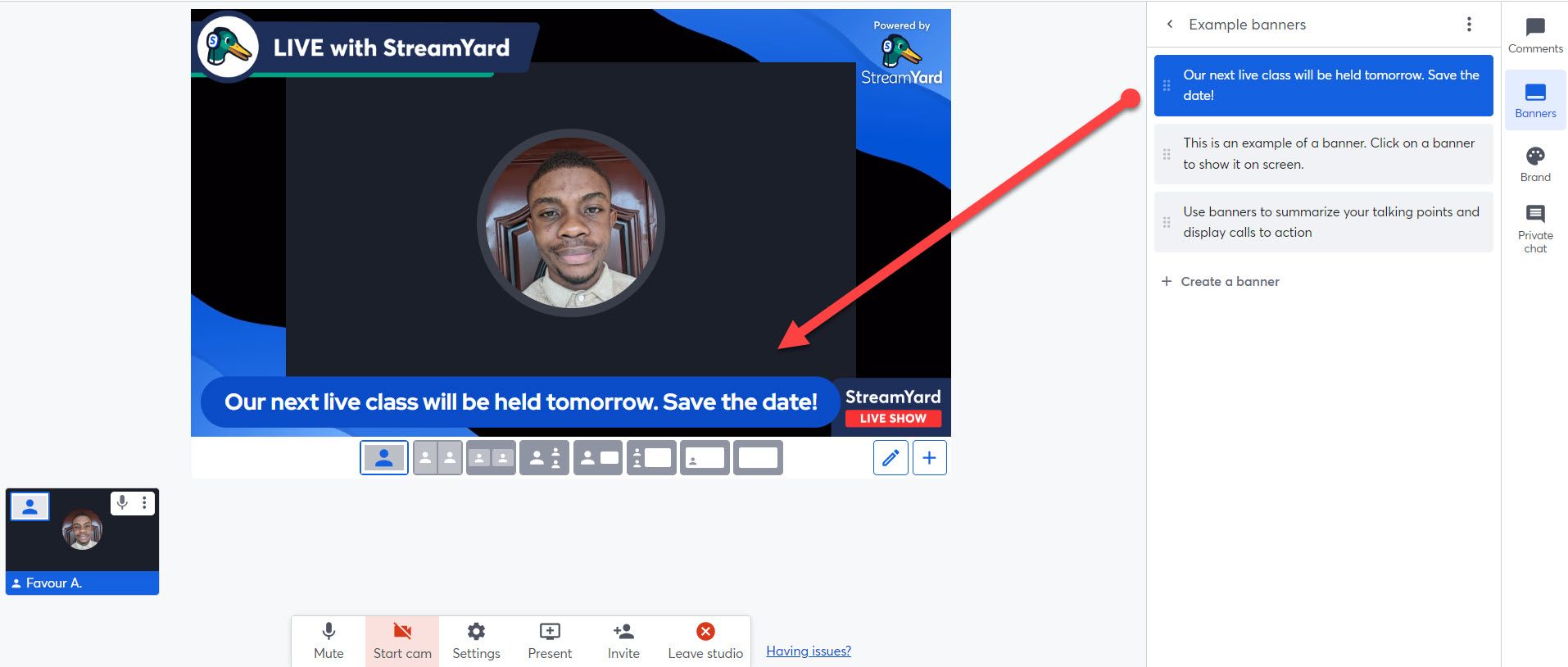Show the 'This is an example' banner
The width and height of the screenshot is (1568, 667).
click(1323, 154)
